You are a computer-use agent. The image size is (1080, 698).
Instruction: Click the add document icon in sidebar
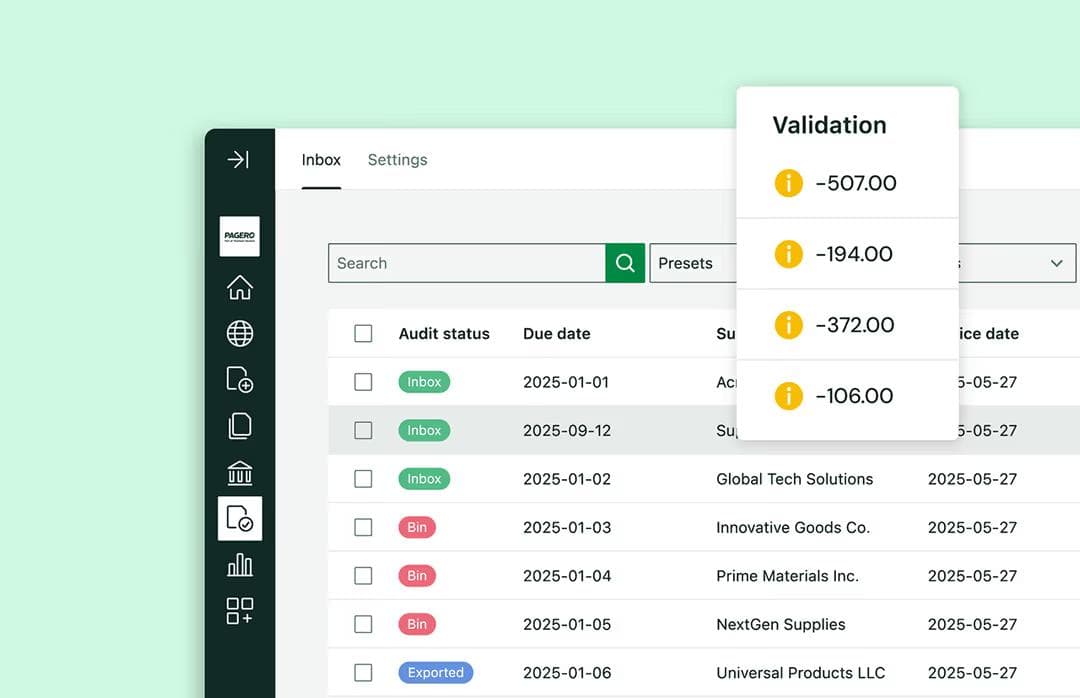point(240,380)
